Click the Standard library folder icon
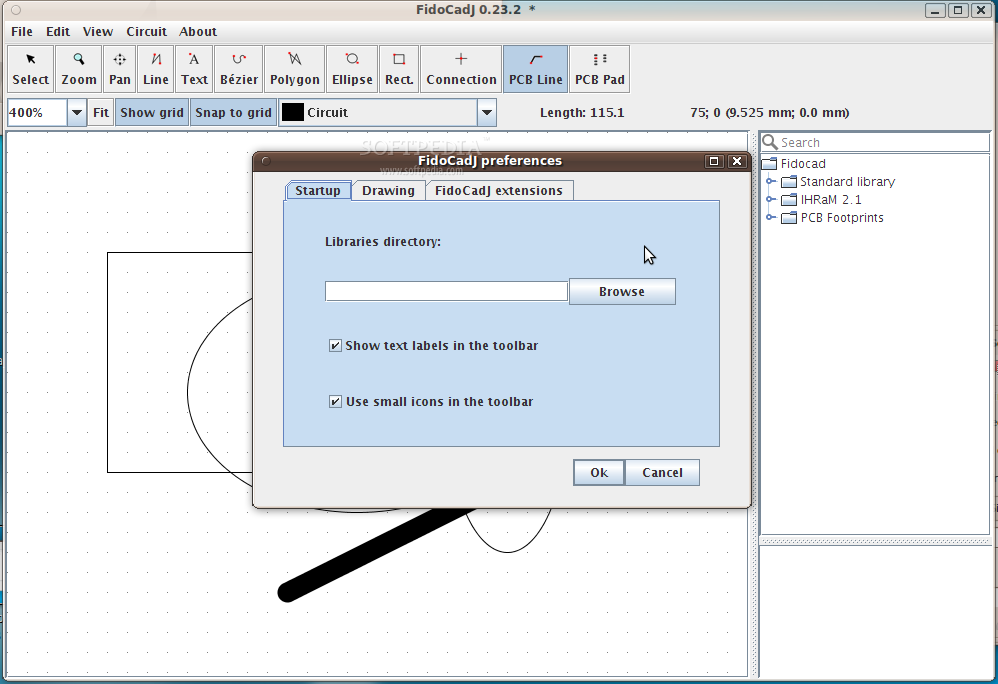This screenshot has width=998, height=684. [789, 182]
